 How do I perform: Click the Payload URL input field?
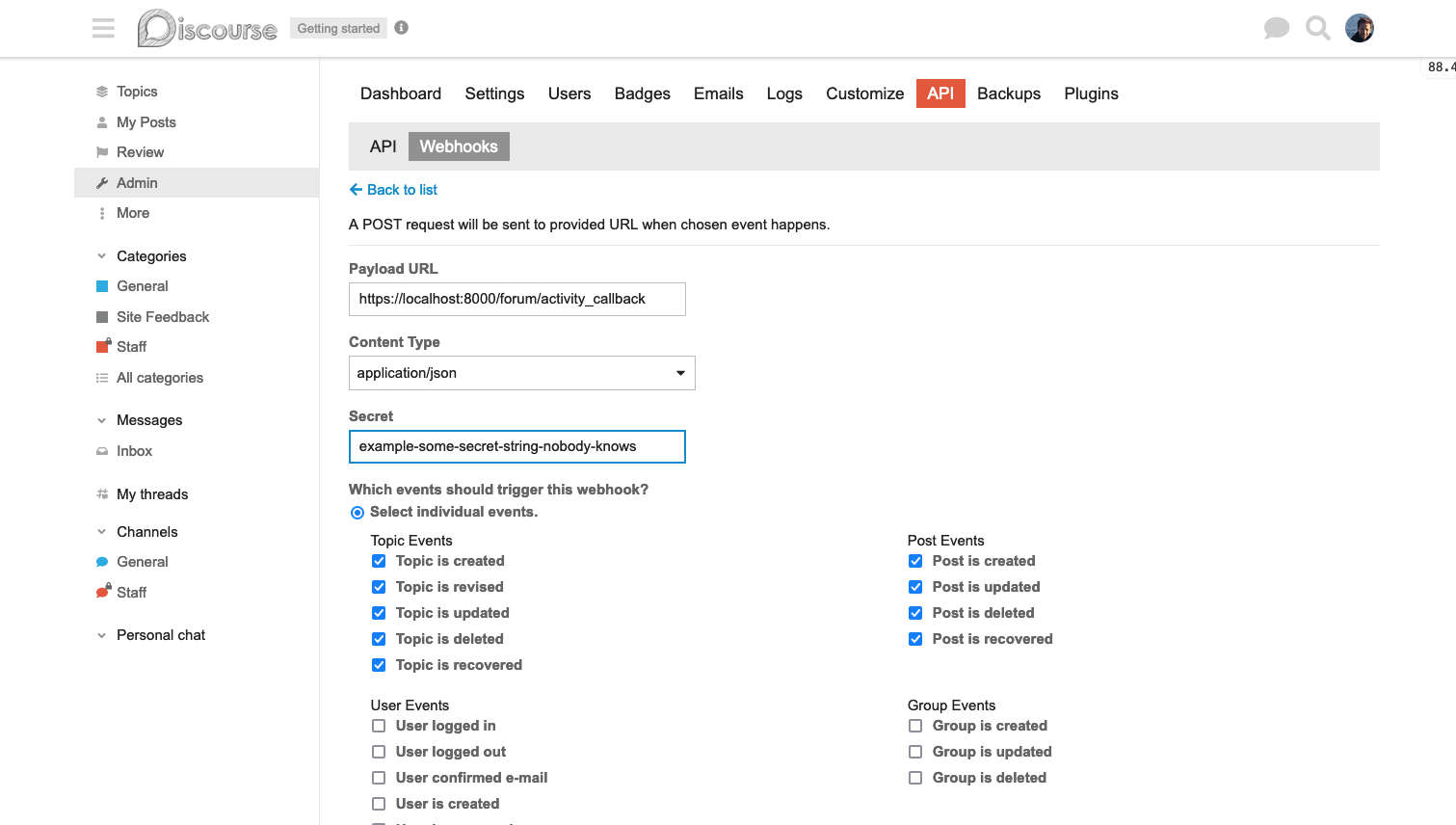516,299
